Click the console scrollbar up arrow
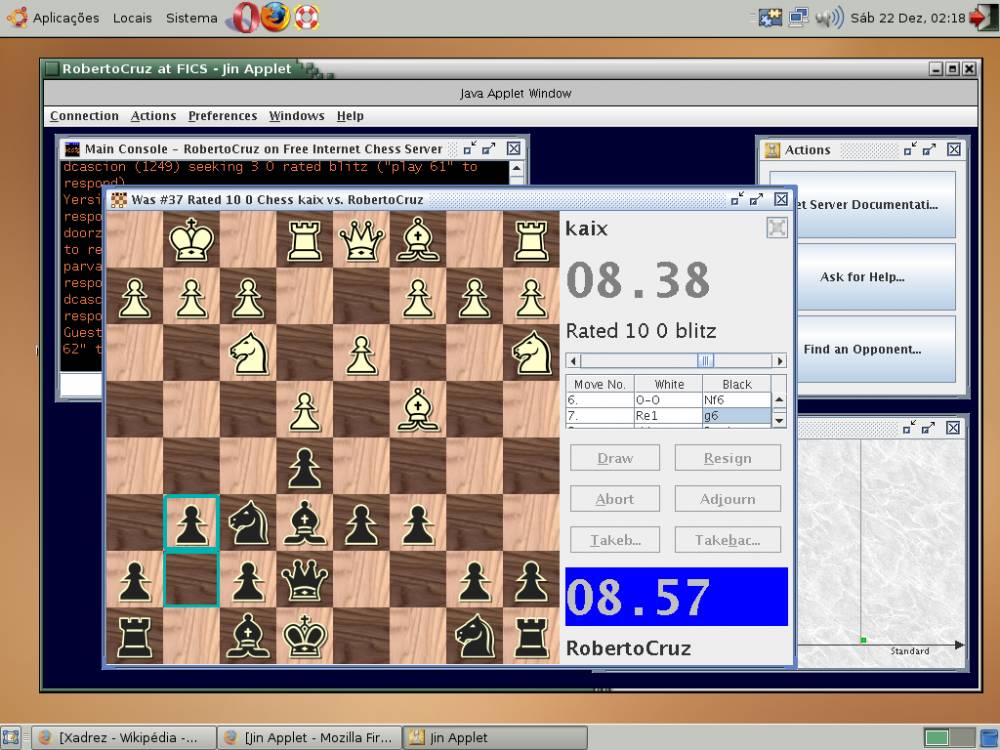 pos(517,168)
